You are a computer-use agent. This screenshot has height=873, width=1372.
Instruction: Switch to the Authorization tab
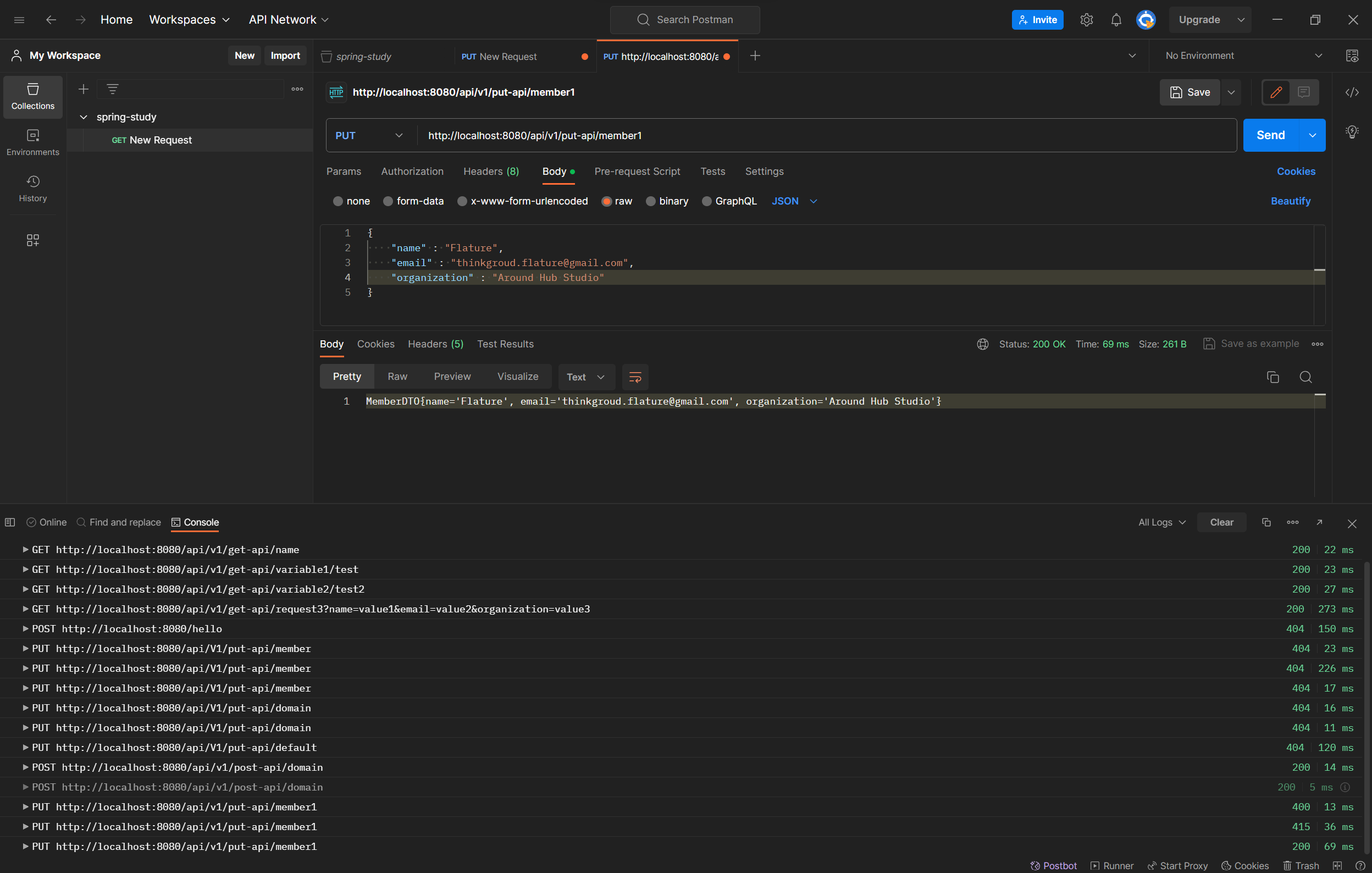[412, 172]
